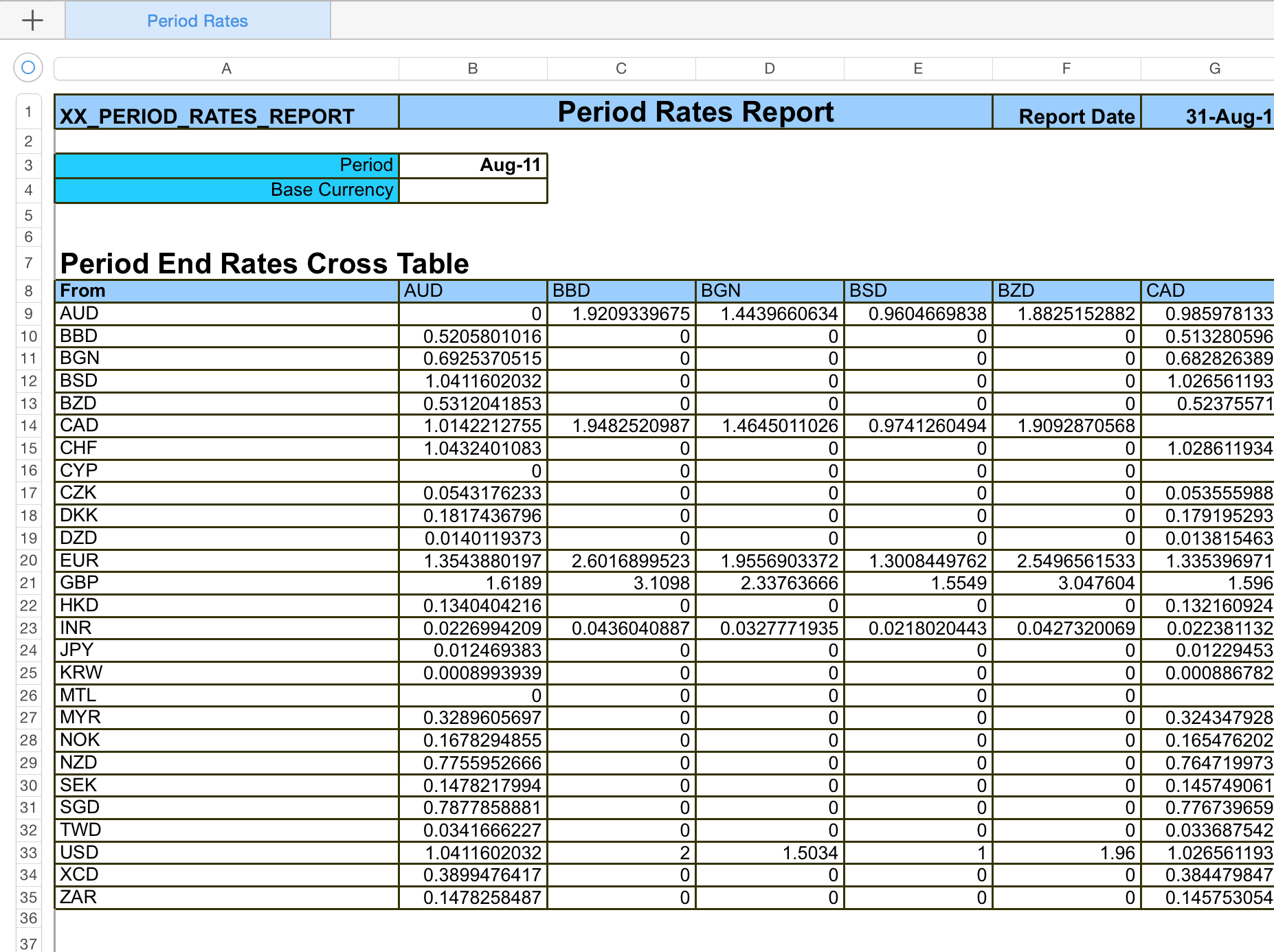Screen dimensions: 1274x952
Task: Select the 31-Aug-1 date cell
Action: click(1214, 115)
